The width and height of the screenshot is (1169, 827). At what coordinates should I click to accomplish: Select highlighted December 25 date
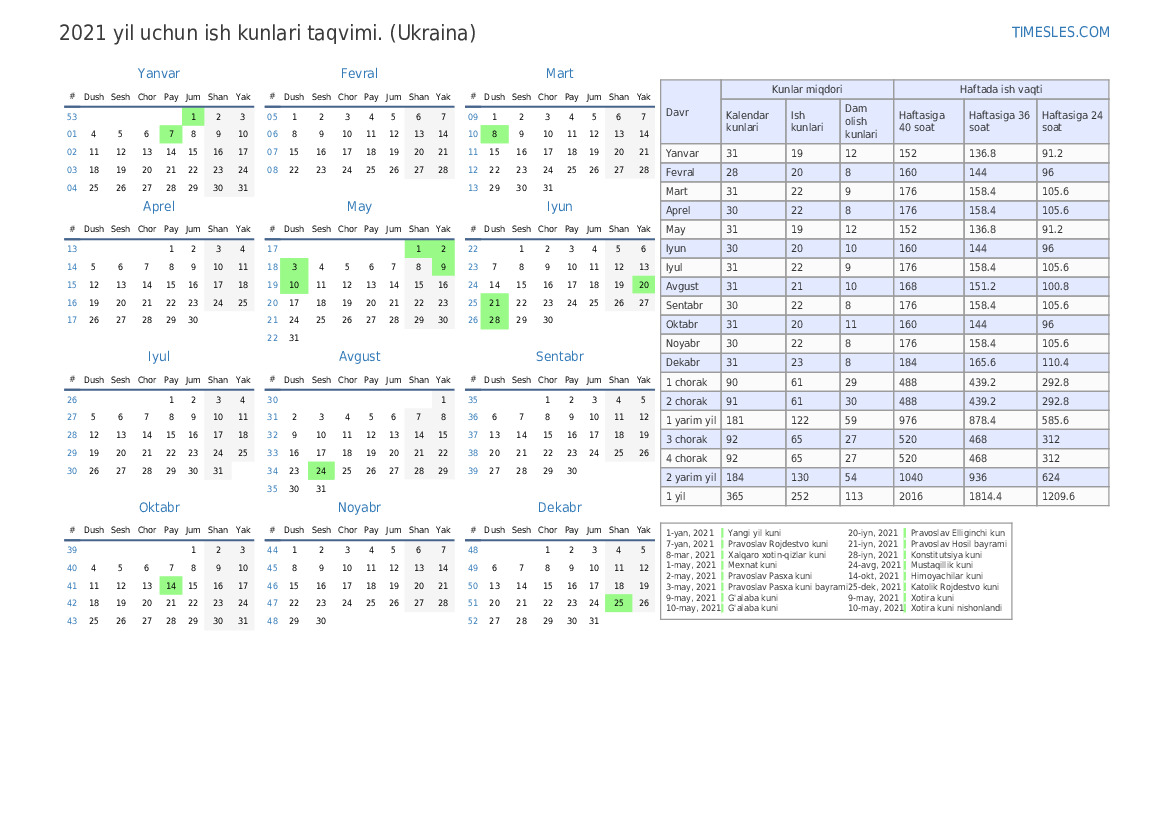point(619,603)
